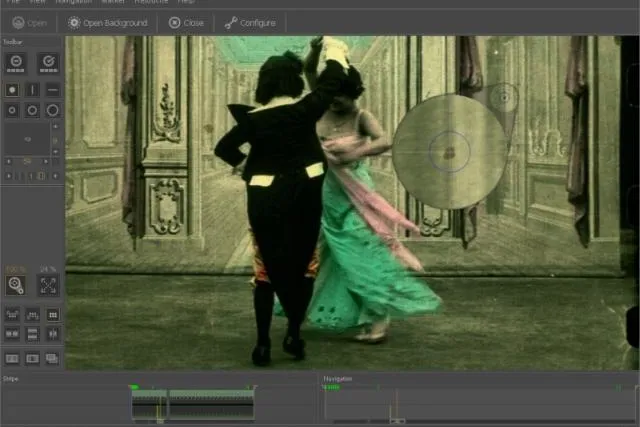Click the eye preview box in Toolbar
The width and height of the screenshot is (640, 427).
pyautogui.click(x=27, y=140)
